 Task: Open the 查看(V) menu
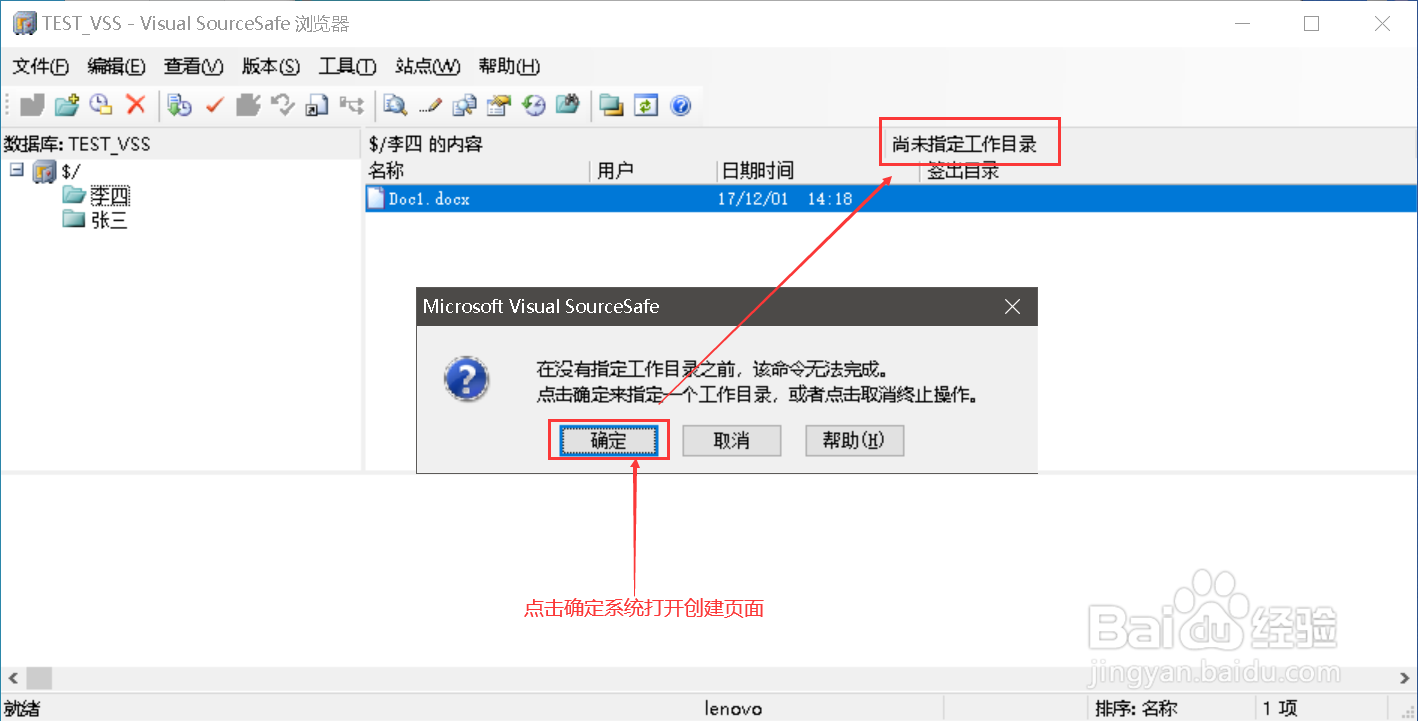(x=194, y=66)
